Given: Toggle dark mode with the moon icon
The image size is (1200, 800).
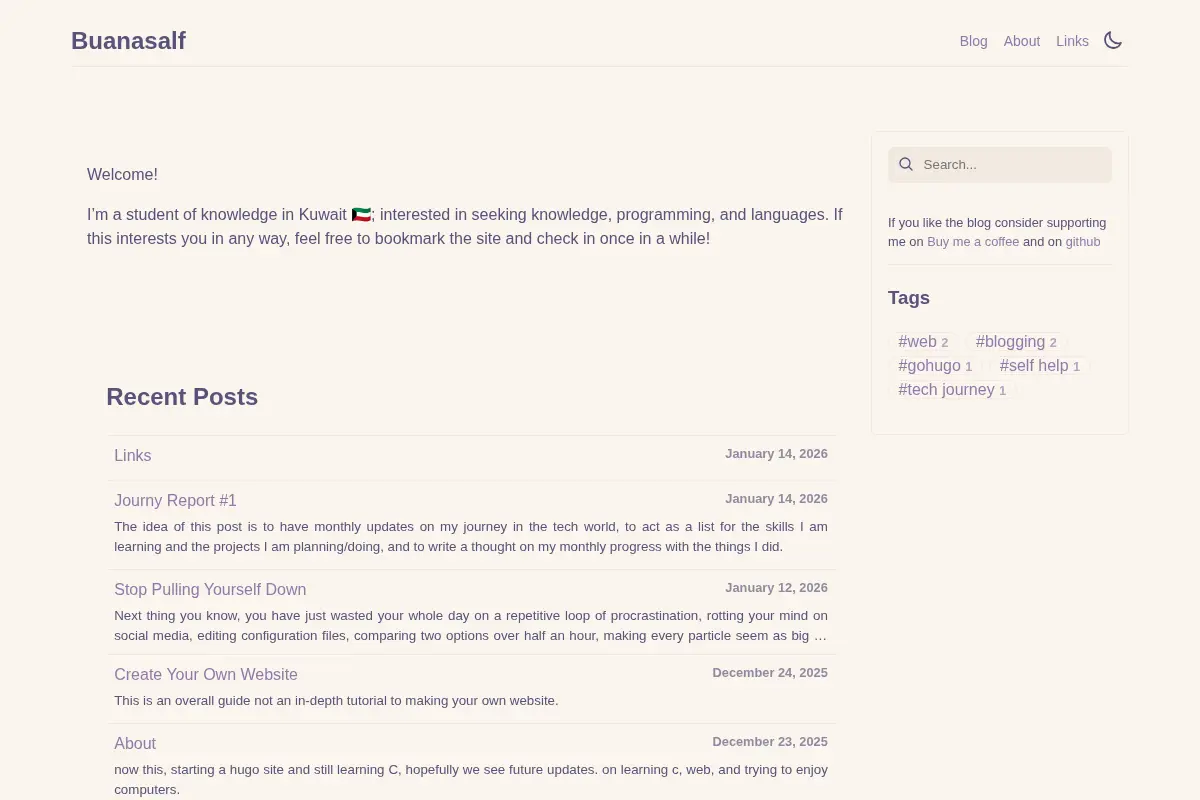Looking at the screenshot, I should click(1113, 40).
